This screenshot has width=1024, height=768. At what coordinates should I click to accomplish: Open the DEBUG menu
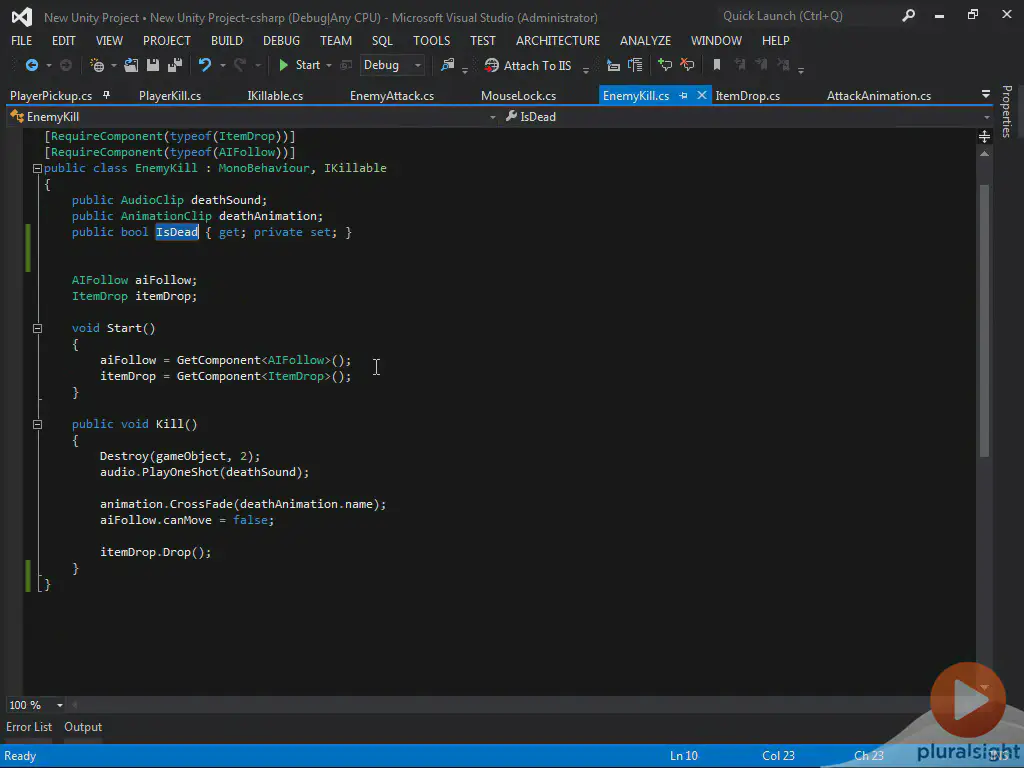[281, 40]
